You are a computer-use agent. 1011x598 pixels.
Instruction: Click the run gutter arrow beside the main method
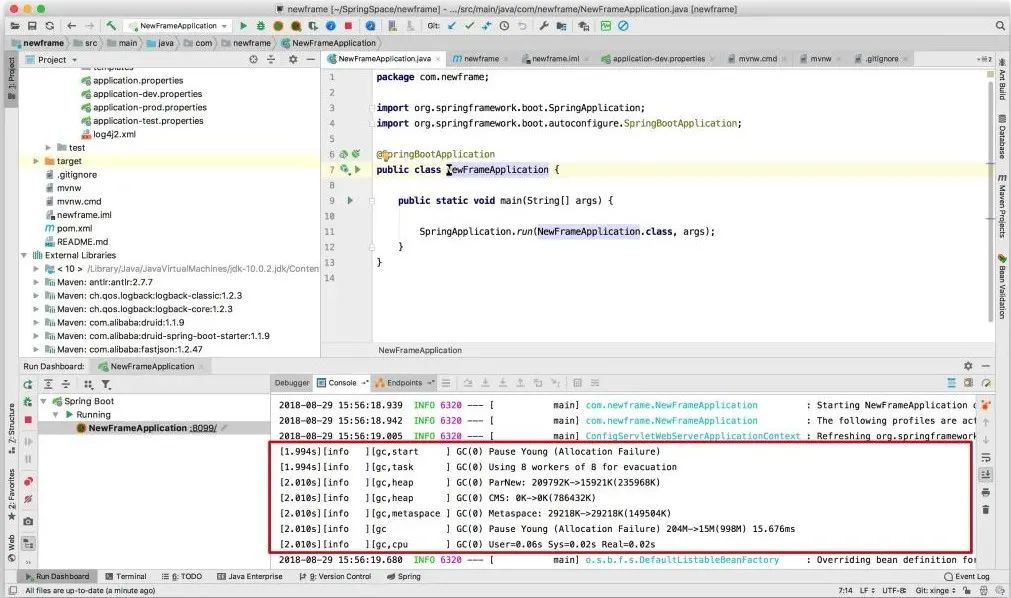pos(349,201)
